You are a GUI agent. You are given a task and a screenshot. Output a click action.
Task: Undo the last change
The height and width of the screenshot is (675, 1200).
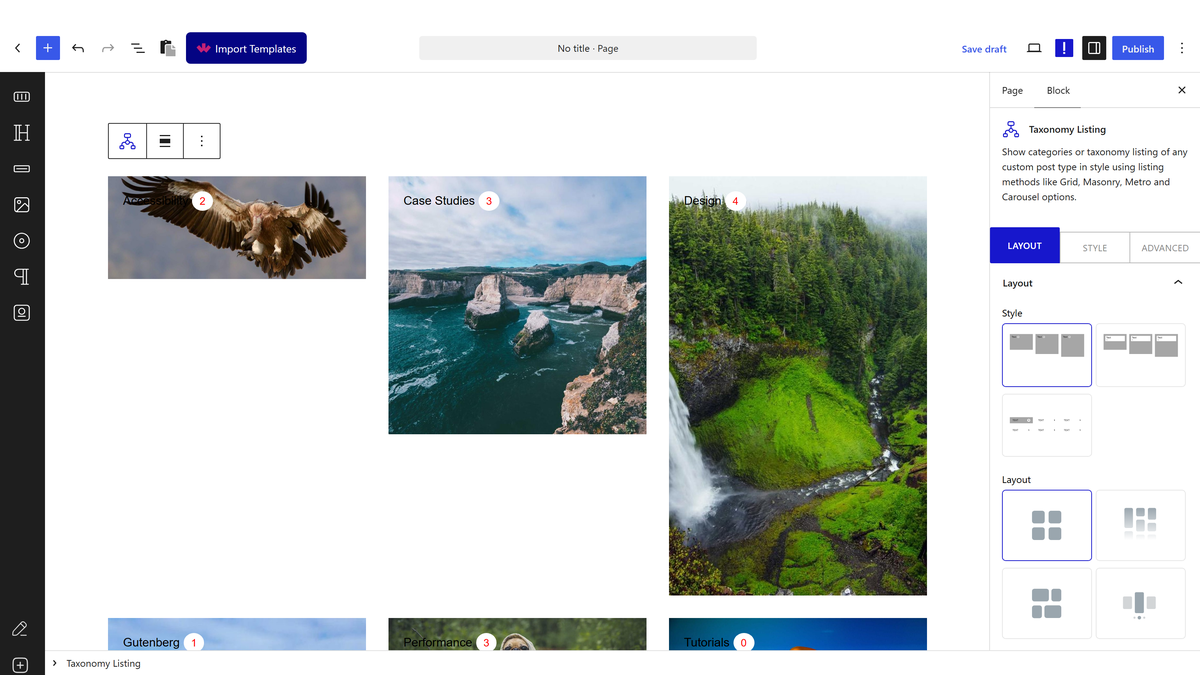pos(78,48)
